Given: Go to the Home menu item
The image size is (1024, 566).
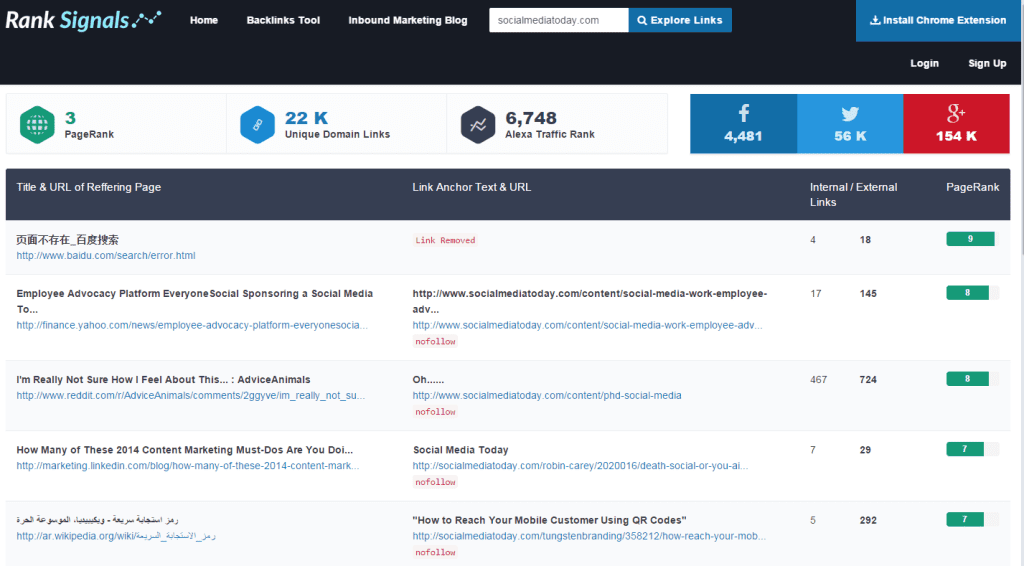Looking at the screenshot, I should (x=204, y=20).
